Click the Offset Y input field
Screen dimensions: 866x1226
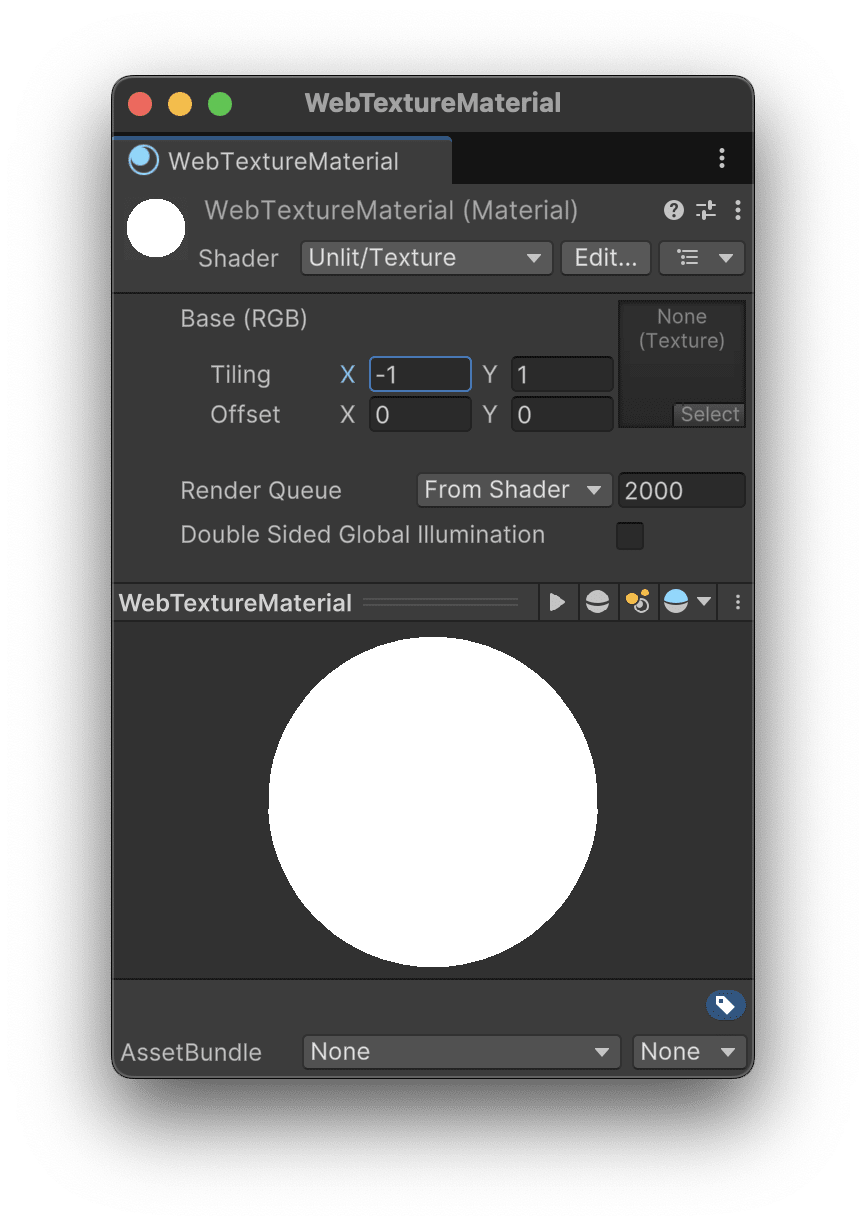[x=562, y=414]
